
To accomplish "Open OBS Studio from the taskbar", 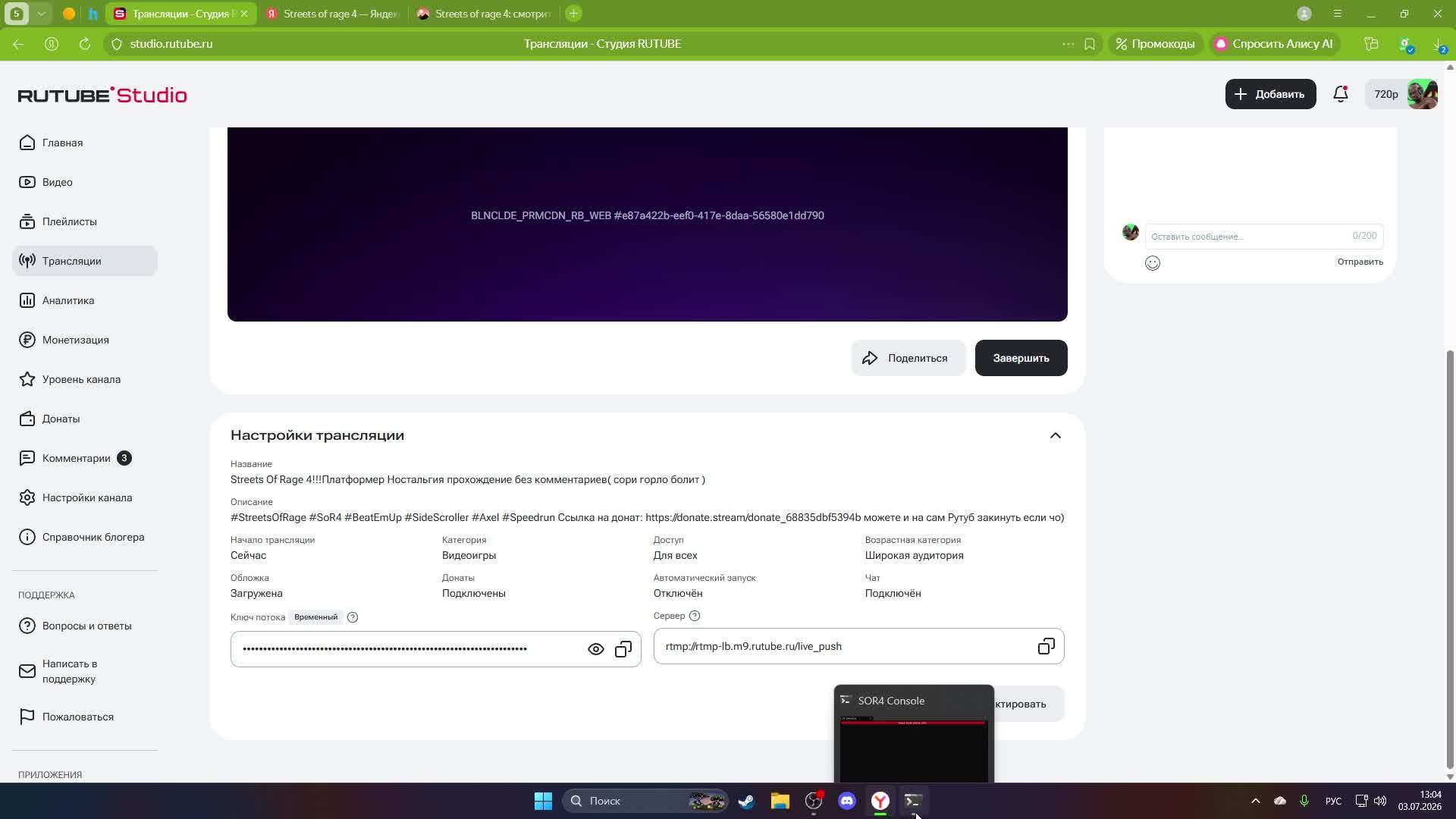I will coord(814,801).
